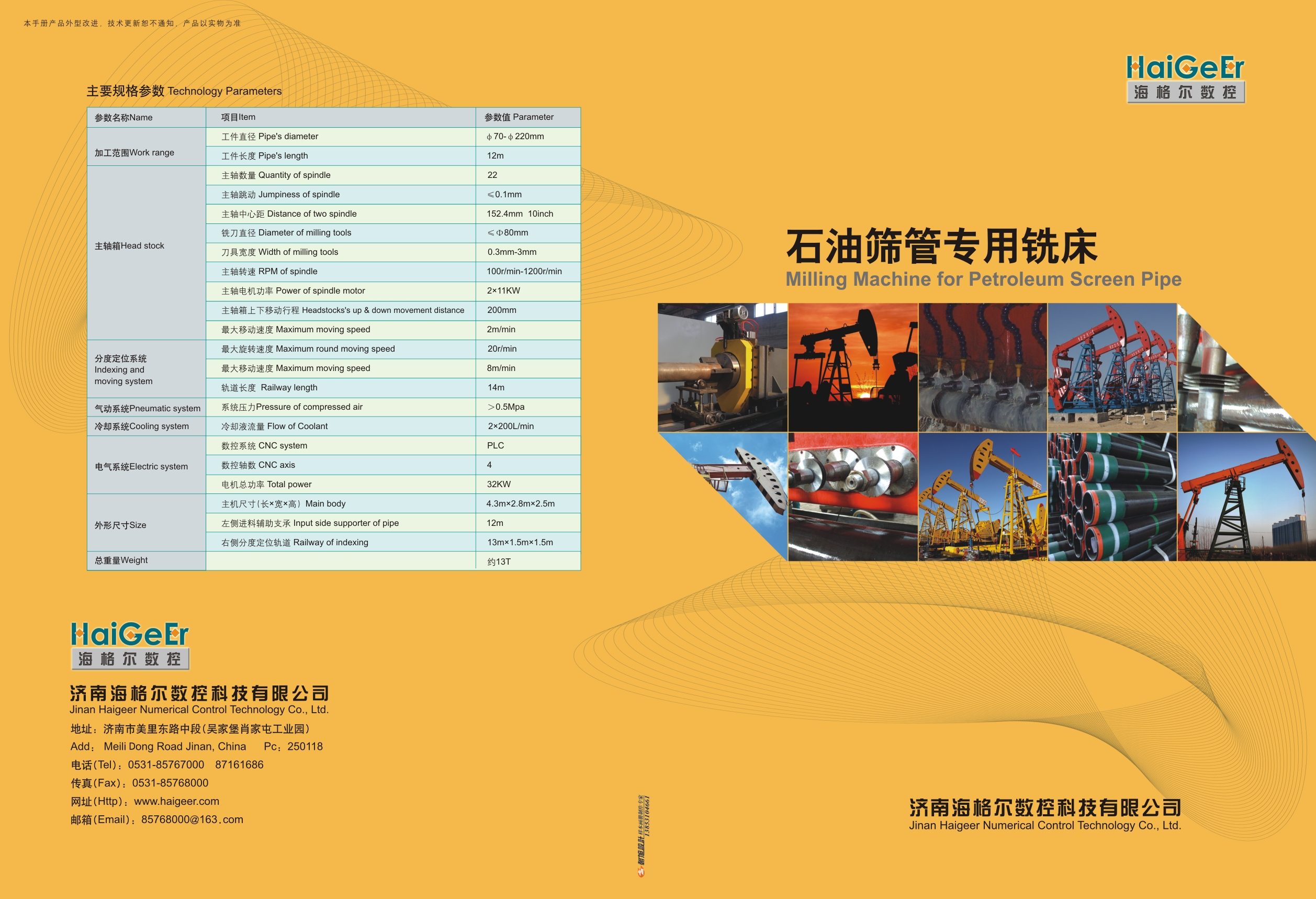This screenshot has height=899, width=1316.
Task: Click the company name at bottom right
Action: pyautogui.click(x=1045, y=814)
